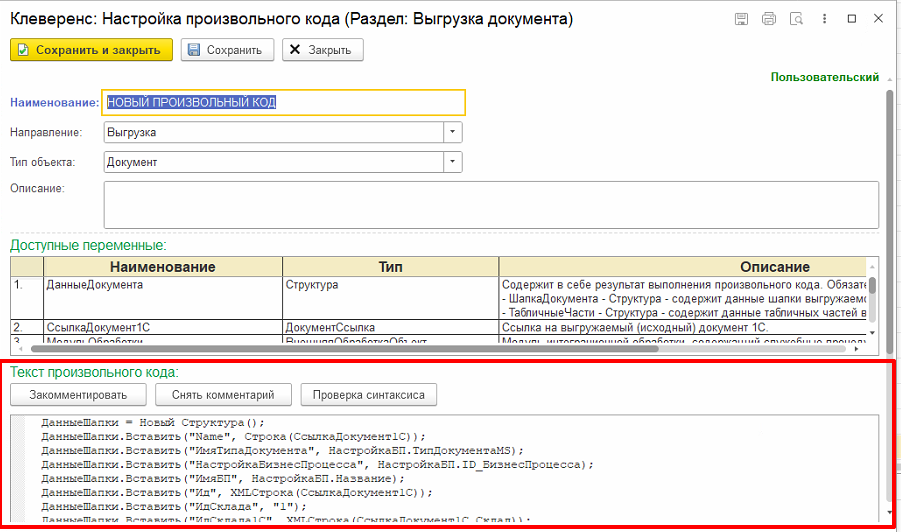905x532 pixels.
Task: Click the Закрыть button
Action: click(x=323, y=50)
